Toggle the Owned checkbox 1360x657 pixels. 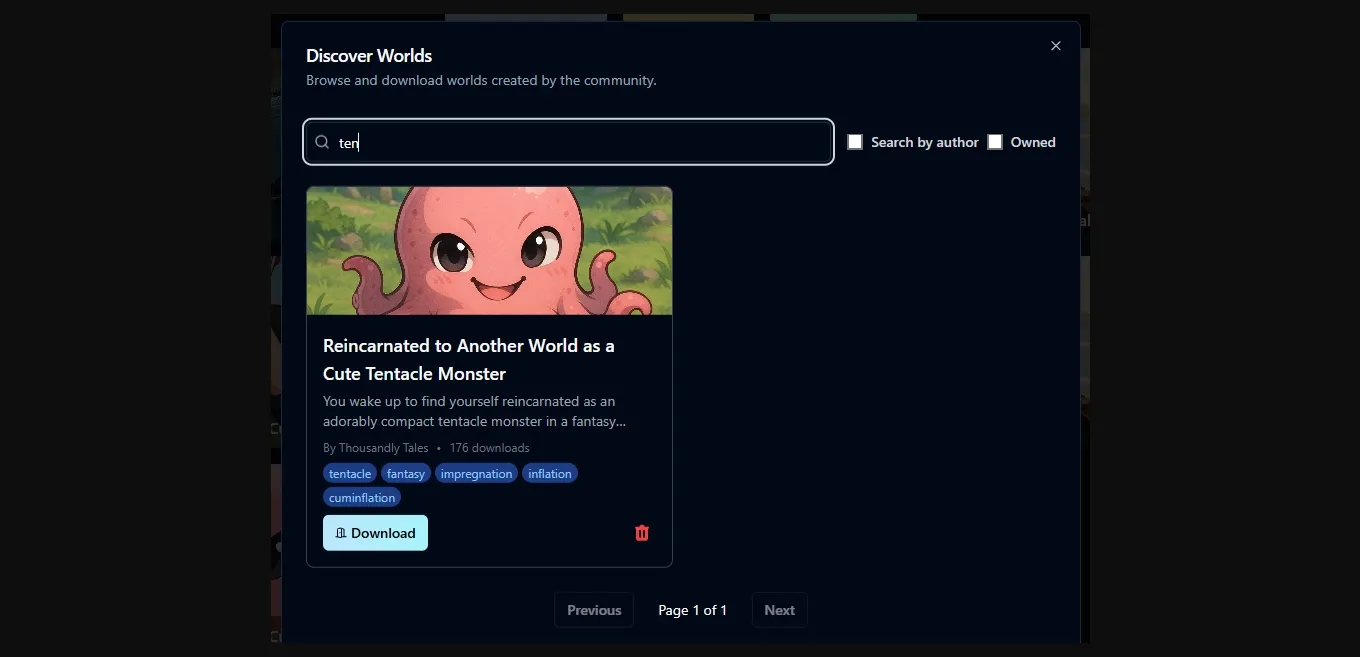click(995, 141)
